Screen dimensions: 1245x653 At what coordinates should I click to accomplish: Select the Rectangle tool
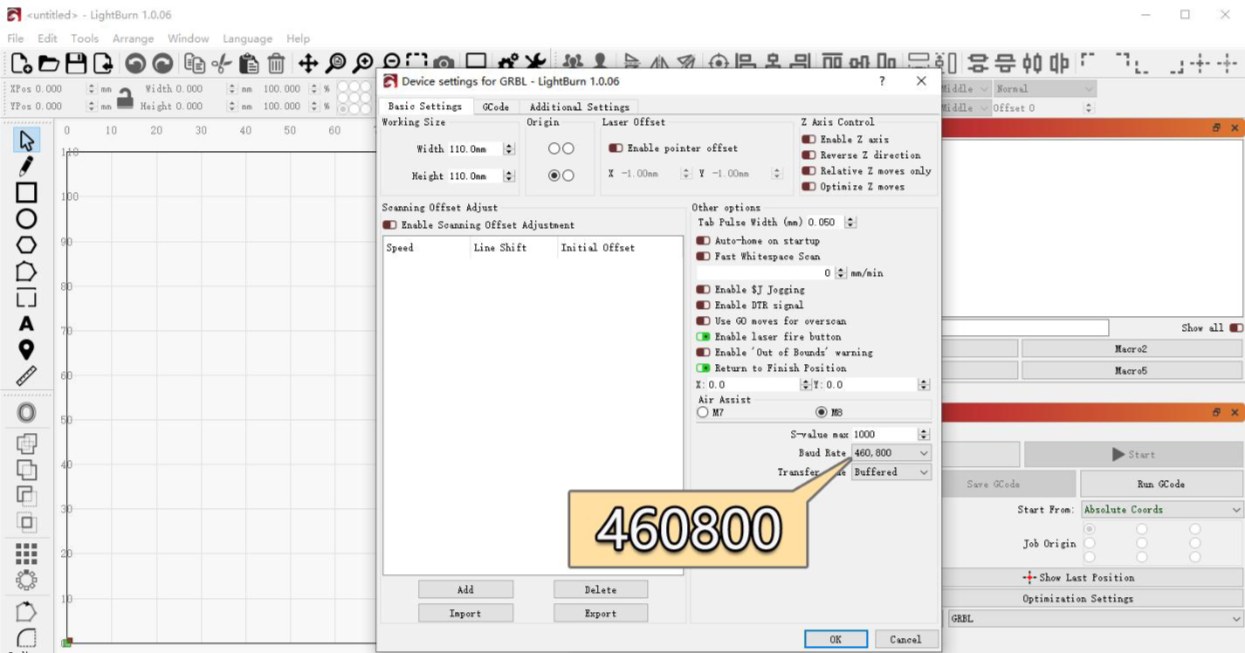[x=26, y=192]
